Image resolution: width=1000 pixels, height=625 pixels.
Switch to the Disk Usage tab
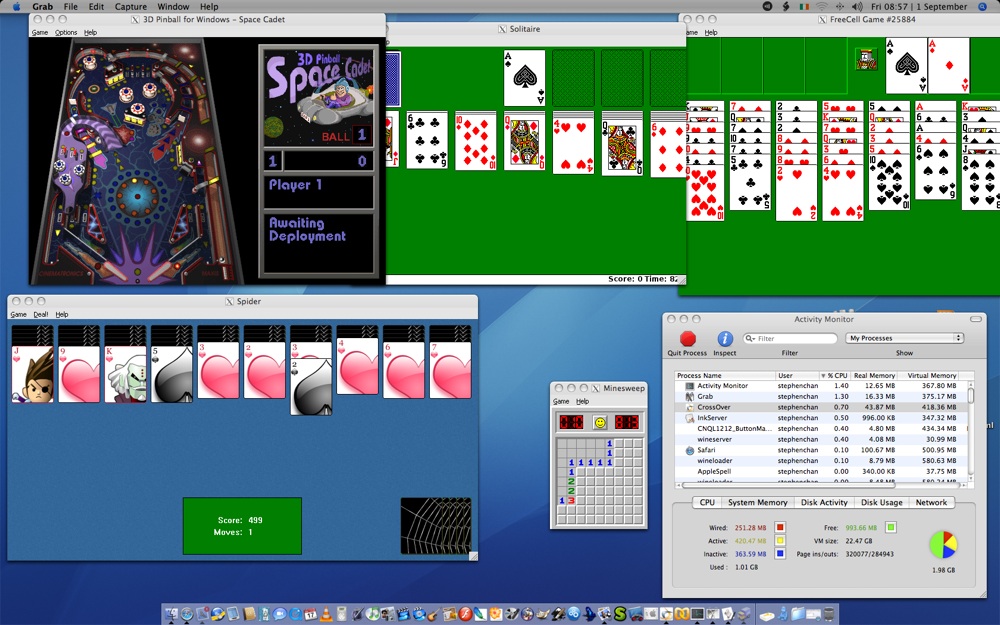pyautogui.click(x=881, y=503)
